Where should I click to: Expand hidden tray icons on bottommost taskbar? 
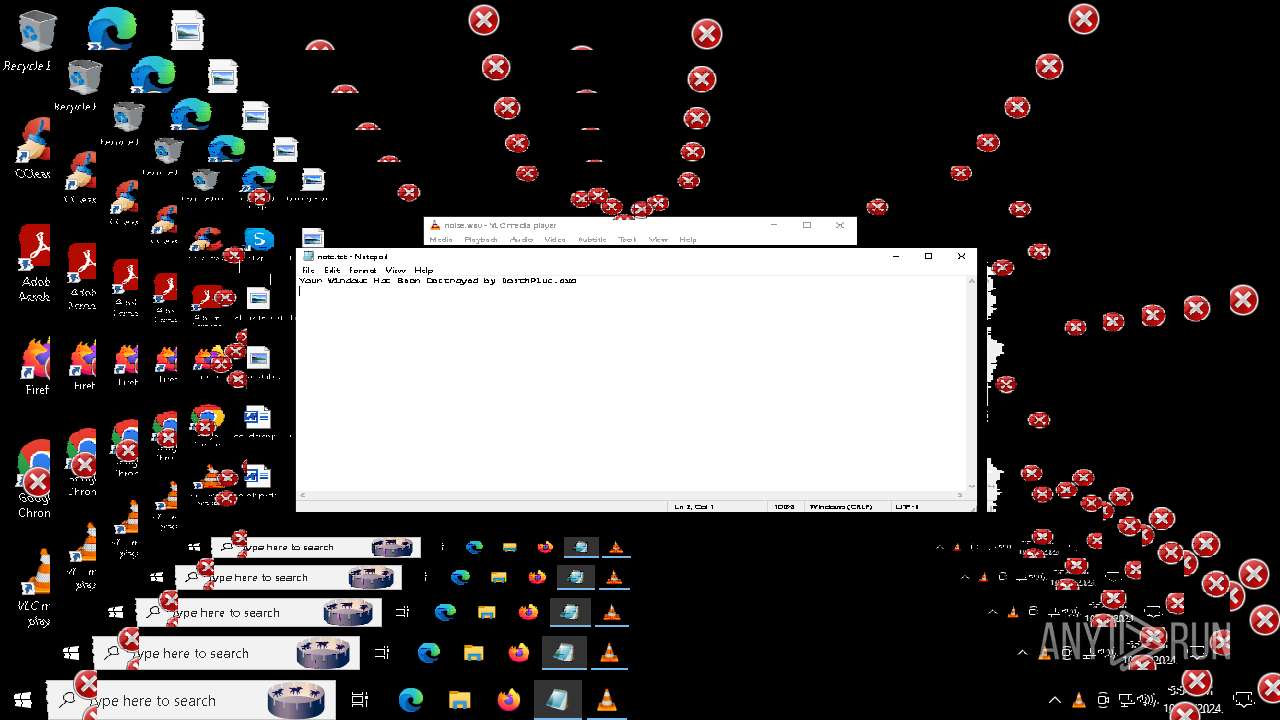(x=1054, y=700)
